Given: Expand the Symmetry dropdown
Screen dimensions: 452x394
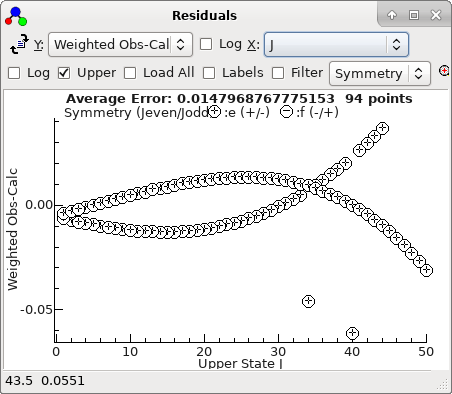Looking at the screenshot, I should click(x=380, y=73).
